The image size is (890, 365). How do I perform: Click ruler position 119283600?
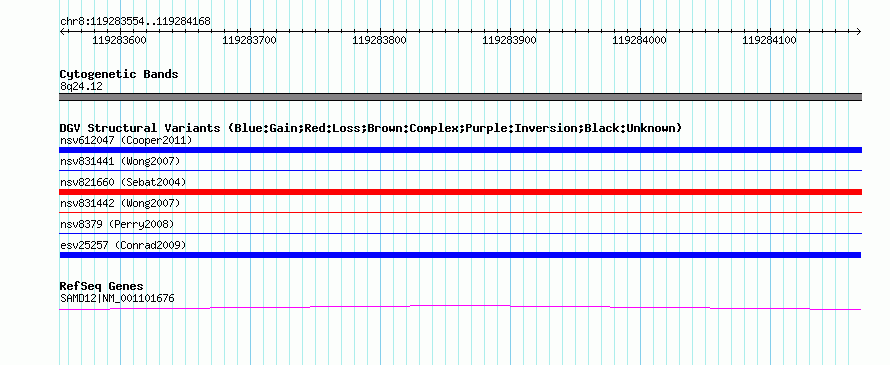[119, 40]
